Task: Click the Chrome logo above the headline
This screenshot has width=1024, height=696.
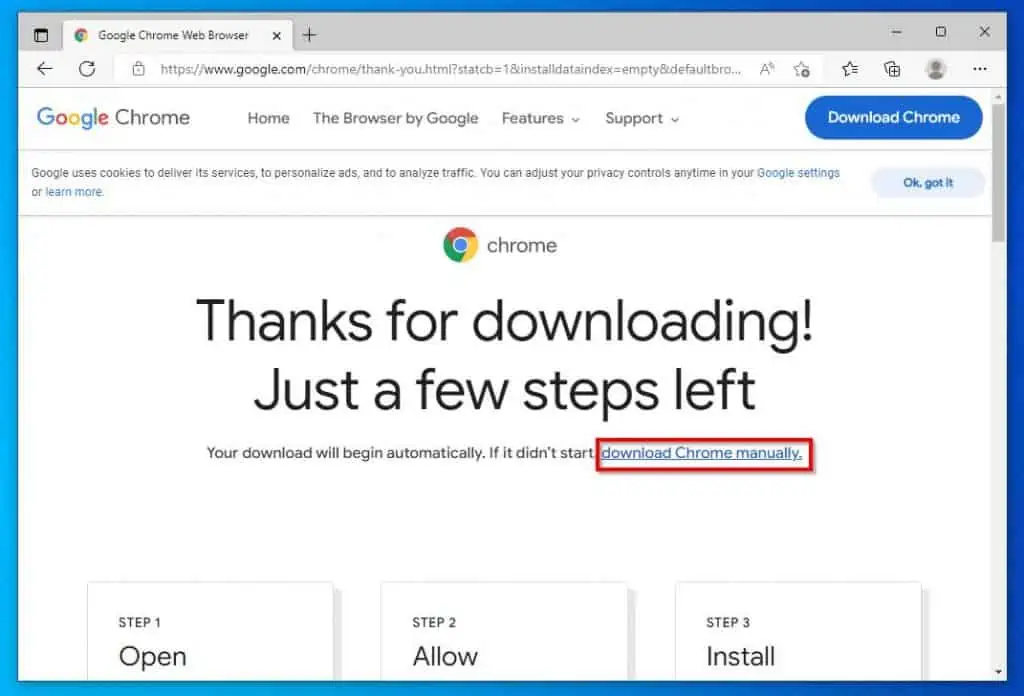Action: point(500,245)
